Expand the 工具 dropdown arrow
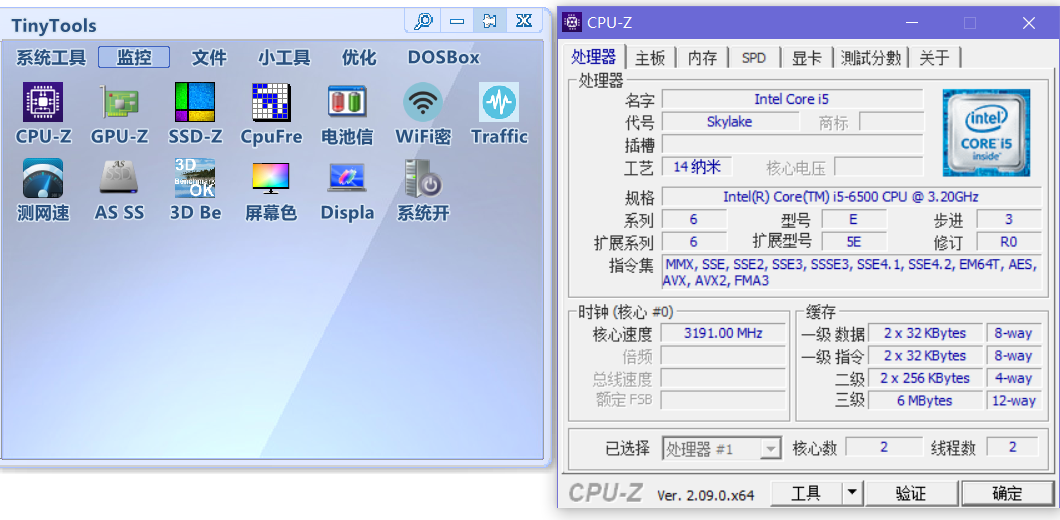This screenshot has height=520, width=1060. coord(852,493)
